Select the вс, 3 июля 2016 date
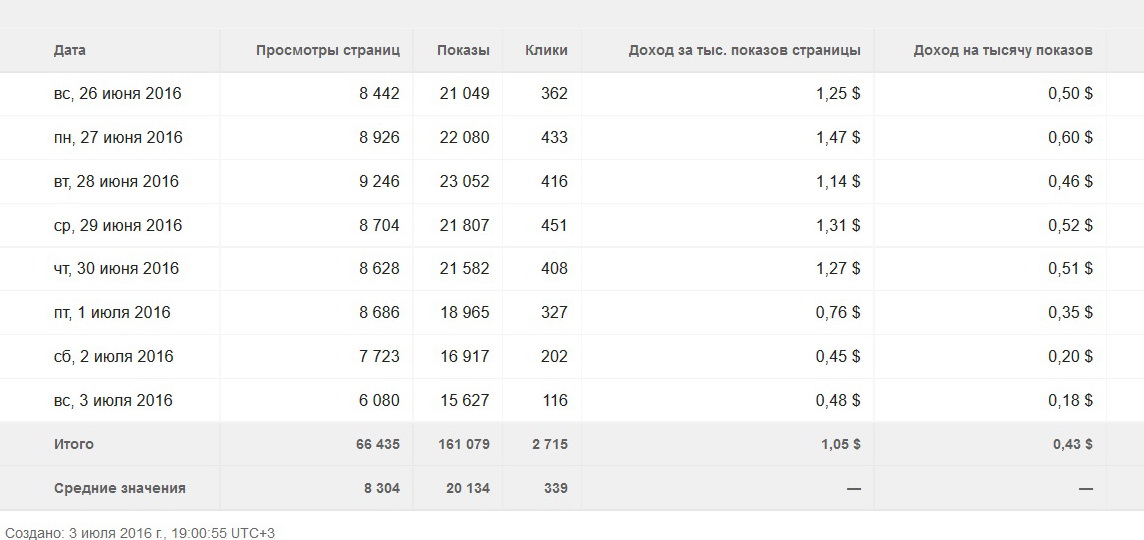 [x=113, y=401]
